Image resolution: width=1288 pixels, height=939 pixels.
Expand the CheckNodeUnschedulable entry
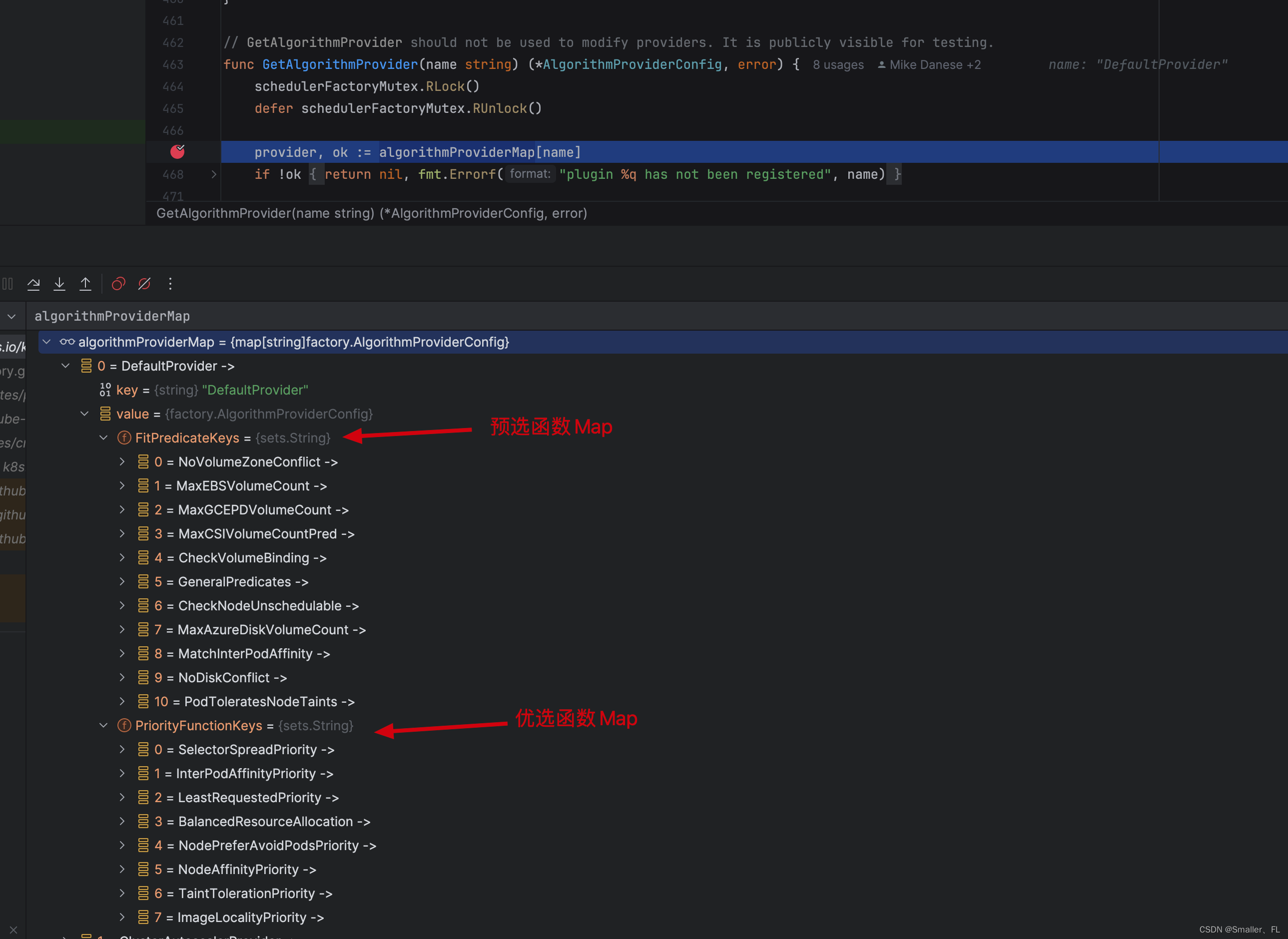pyautogui.click(x=122, y=605)
